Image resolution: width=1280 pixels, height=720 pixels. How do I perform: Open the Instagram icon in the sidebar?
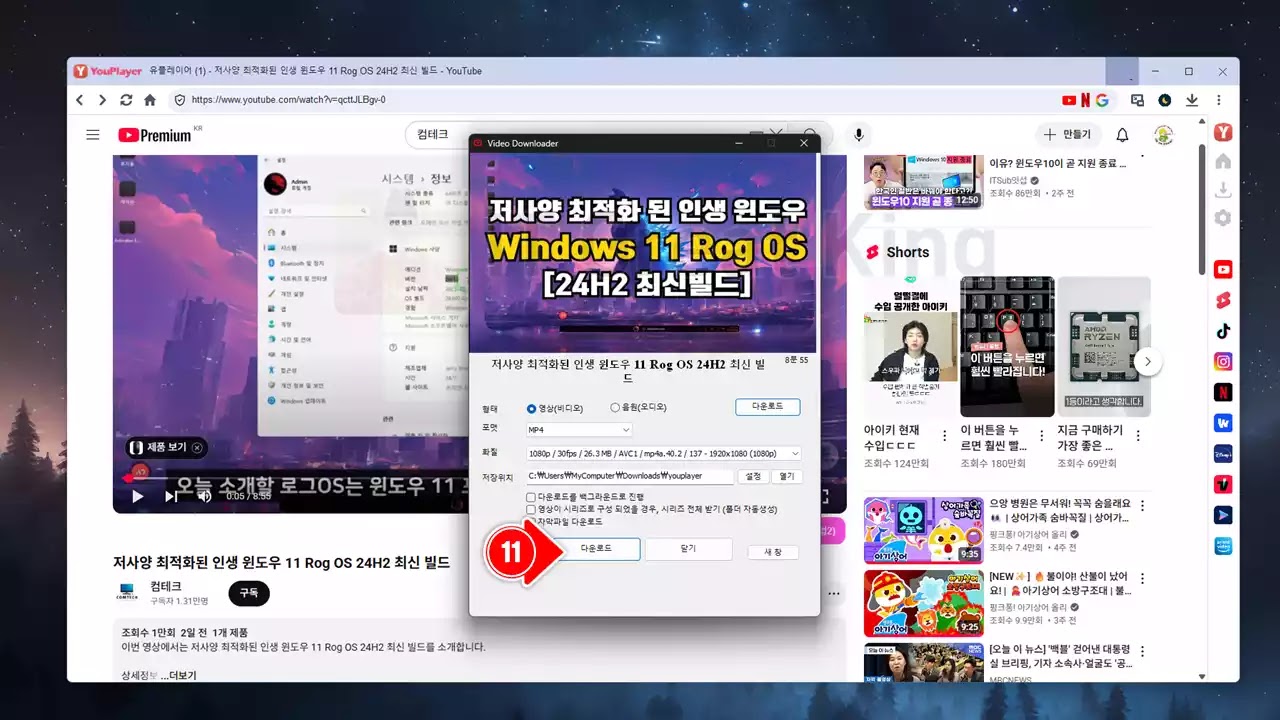tap(1223, 361)
